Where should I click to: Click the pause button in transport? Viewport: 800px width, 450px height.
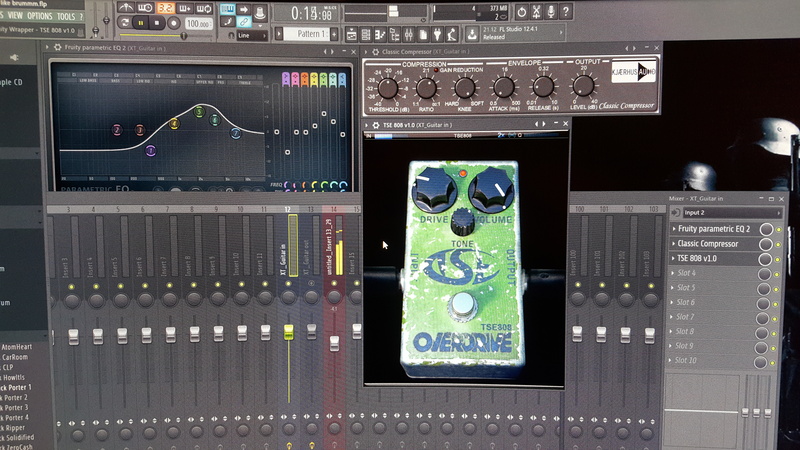(140, 23)
